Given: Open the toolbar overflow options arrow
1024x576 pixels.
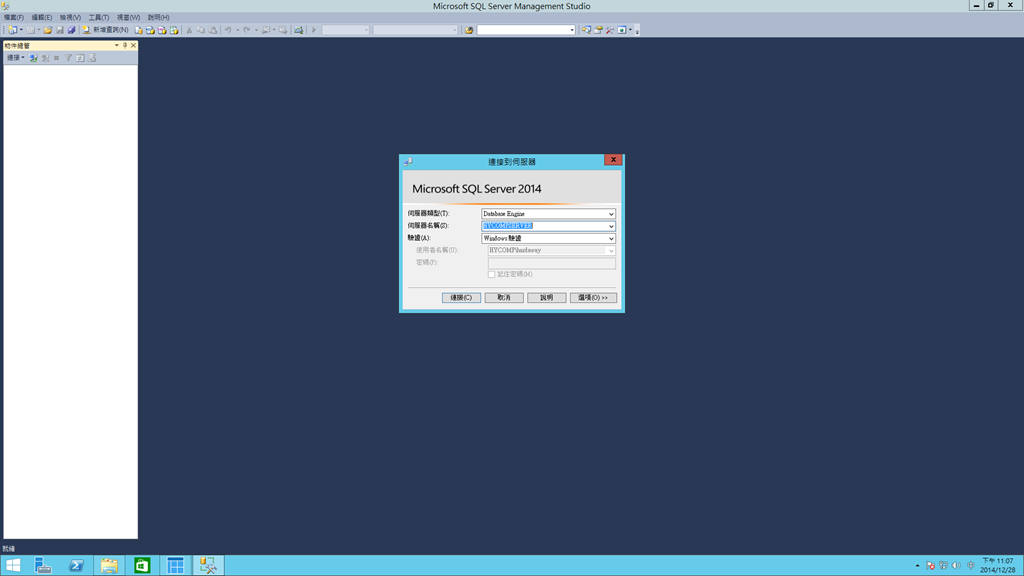Looking at the screenshot, I should [x=637, y=31].
